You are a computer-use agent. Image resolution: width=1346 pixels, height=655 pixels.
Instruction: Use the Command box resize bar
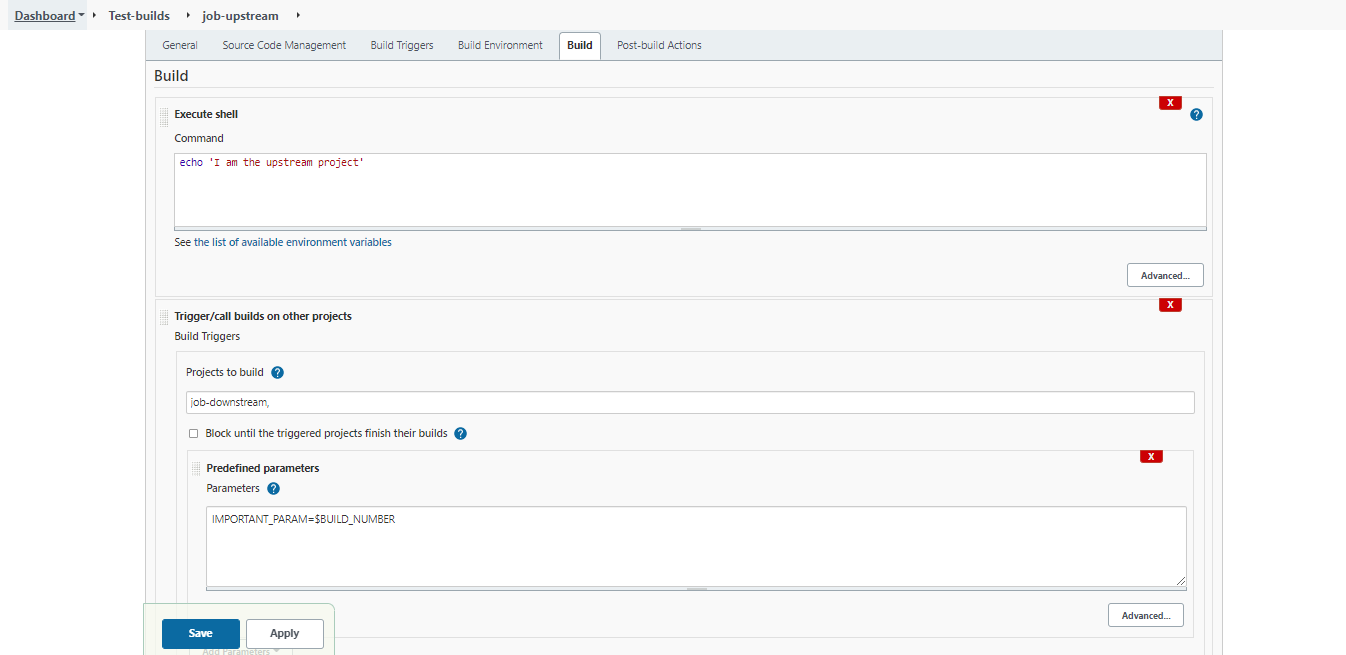690,229
